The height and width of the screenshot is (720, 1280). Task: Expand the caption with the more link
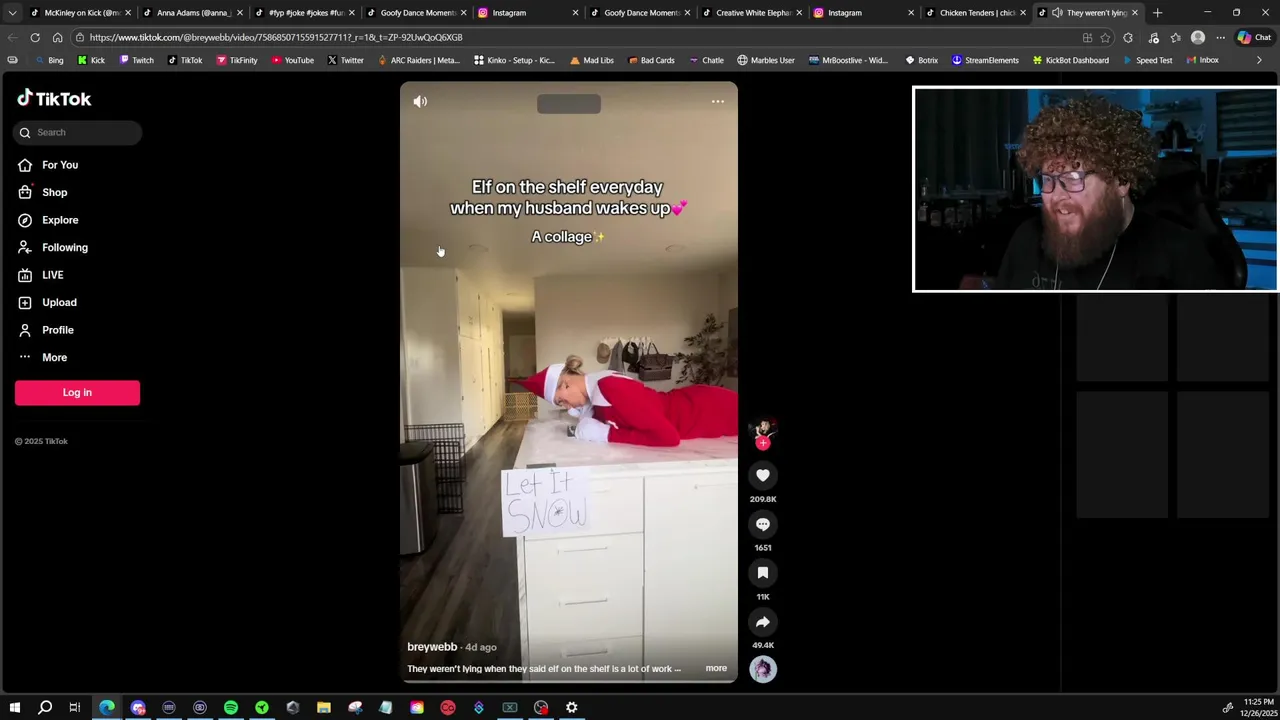(716, 668)
